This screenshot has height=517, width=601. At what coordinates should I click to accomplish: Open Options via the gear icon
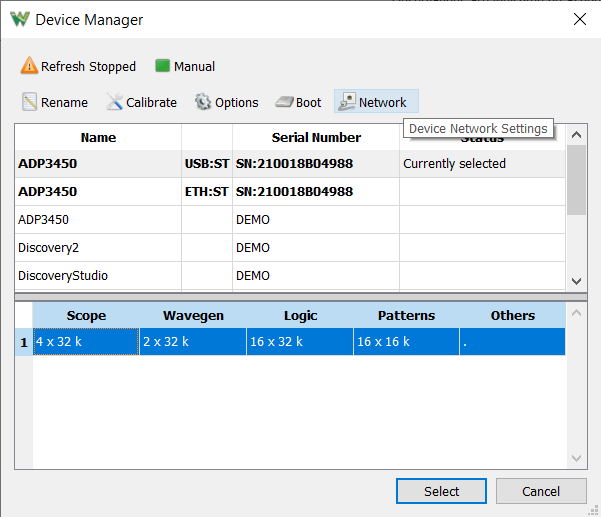pyautogui.click(x=203, y=102)
